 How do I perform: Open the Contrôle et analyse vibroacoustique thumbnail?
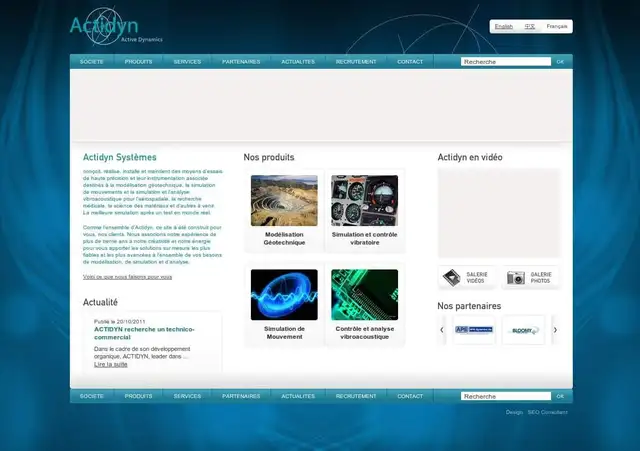364,295
